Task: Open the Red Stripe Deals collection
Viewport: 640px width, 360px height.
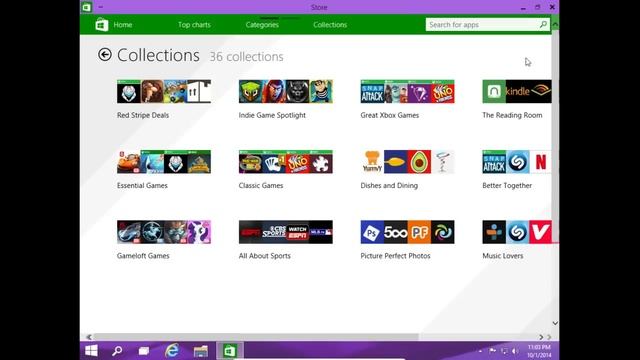Action: point(164,99)
